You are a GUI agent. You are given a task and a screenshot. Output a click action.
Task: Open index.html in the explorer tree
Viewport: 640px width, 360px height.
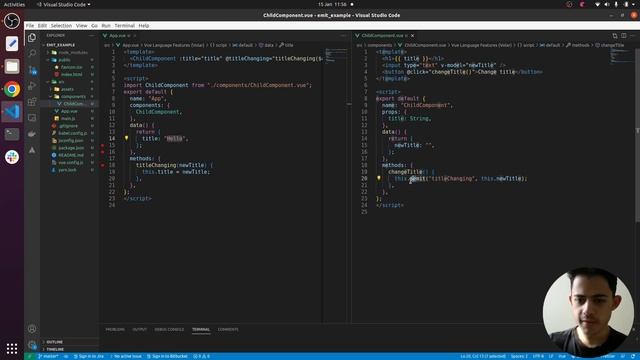[x=69, y=74]
